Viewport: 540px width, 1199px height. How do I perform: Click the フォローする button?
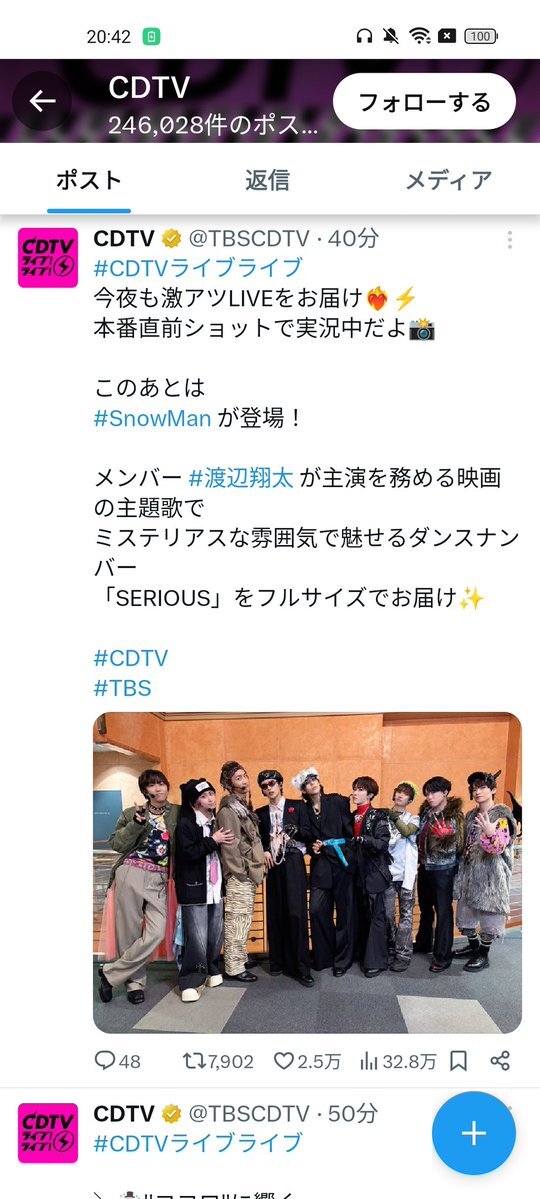(x=425, y=102)
